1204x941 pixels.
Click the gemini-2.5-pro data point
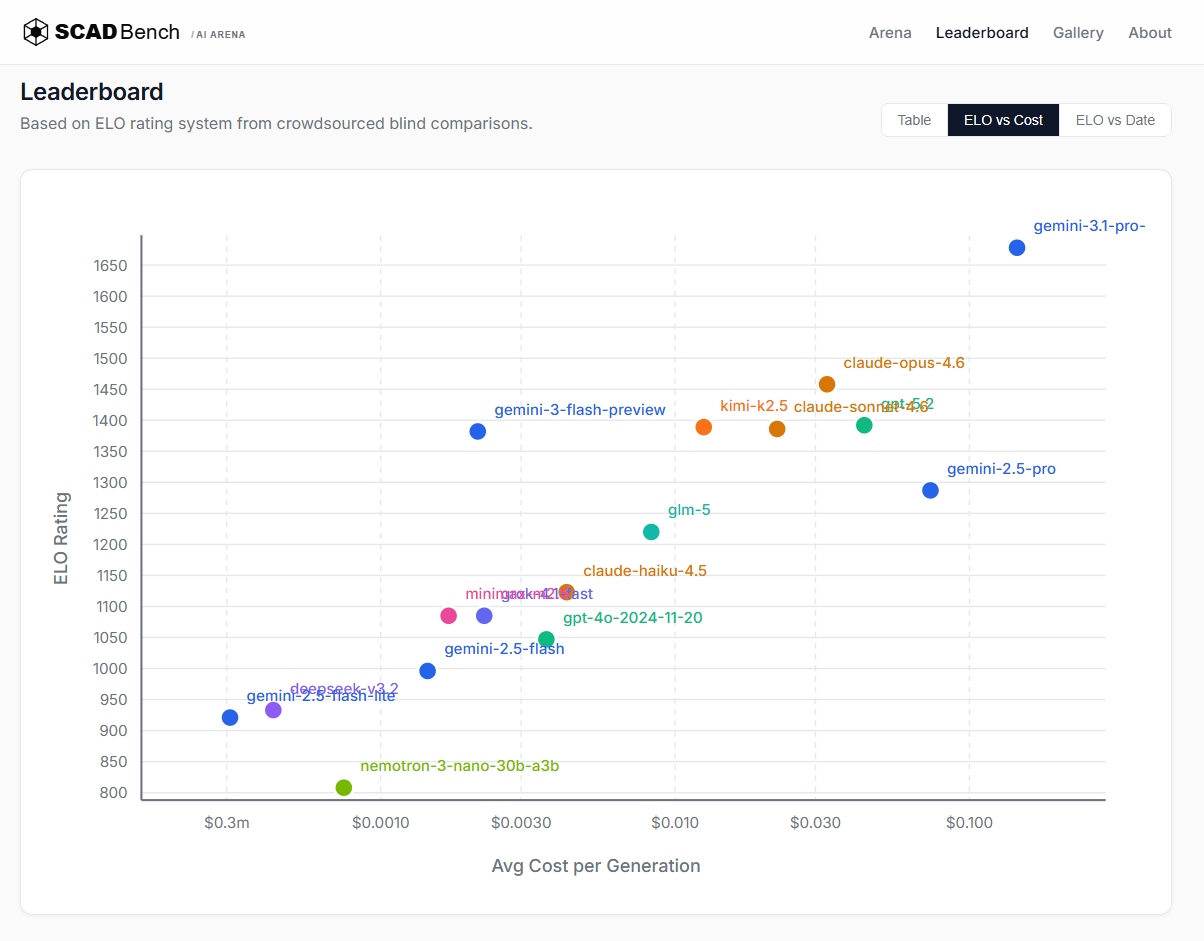tap(930, 491)
